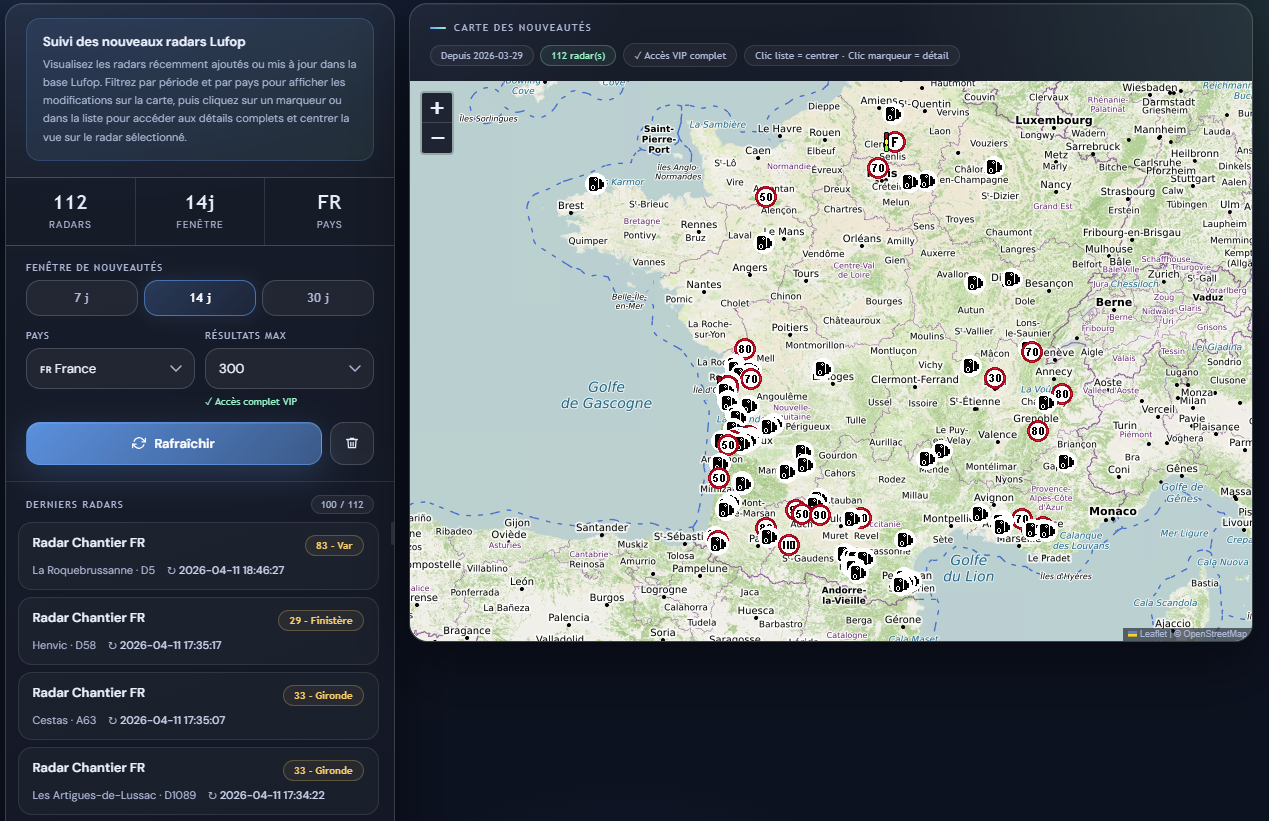Click the 29 - Finistère badge
This screenshot has height=821, width=1269.
[321, 620]
